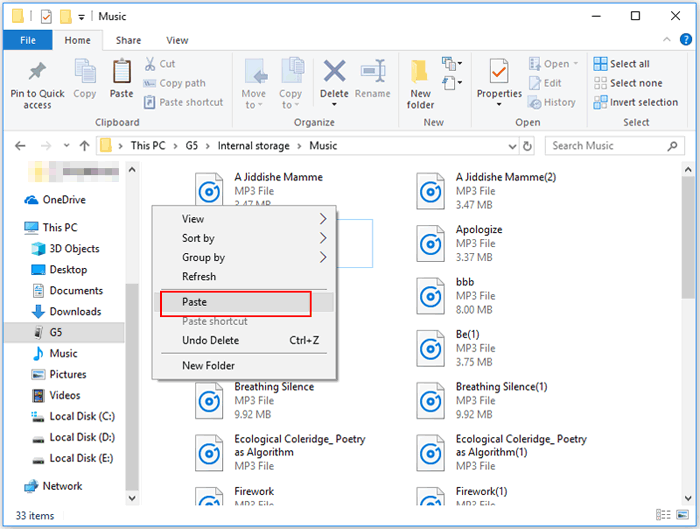Switch to the Share ribbon tab
The height and width of the screenshot is (529, 700).
click(128, 40)
